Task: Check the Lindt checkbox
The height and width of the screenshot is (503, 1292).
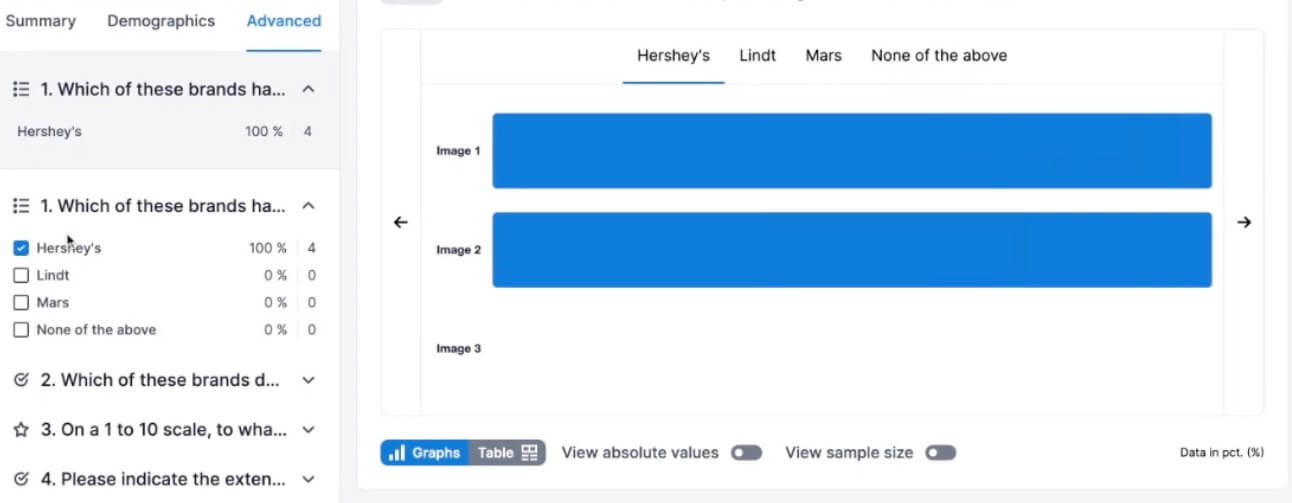Action: pos(21,275)
